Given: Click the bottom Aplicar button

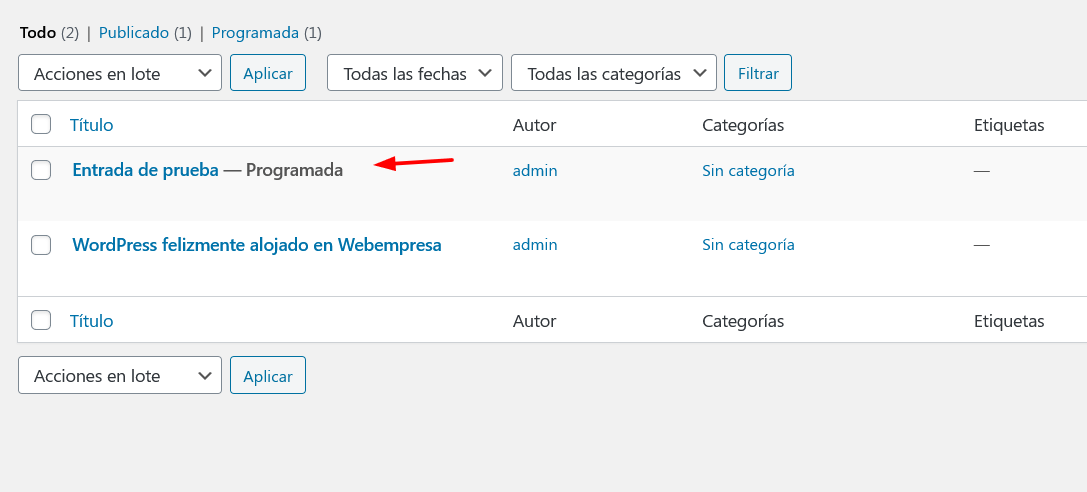Looking at the screenshot, I should [x=268, y=375].
